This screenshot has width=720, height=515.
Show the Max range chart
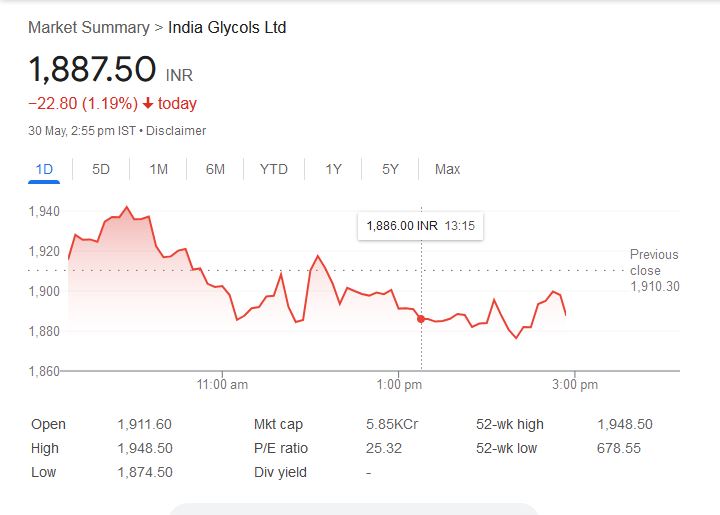(447, 169)
